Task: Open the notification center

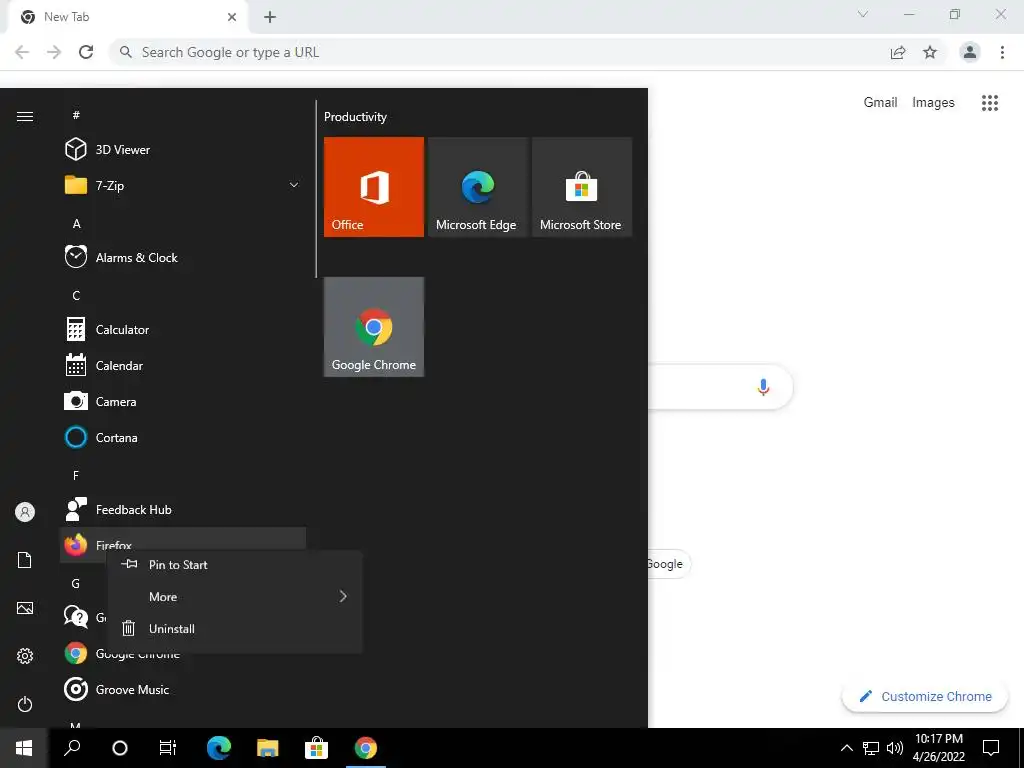Action: (991, 748)
